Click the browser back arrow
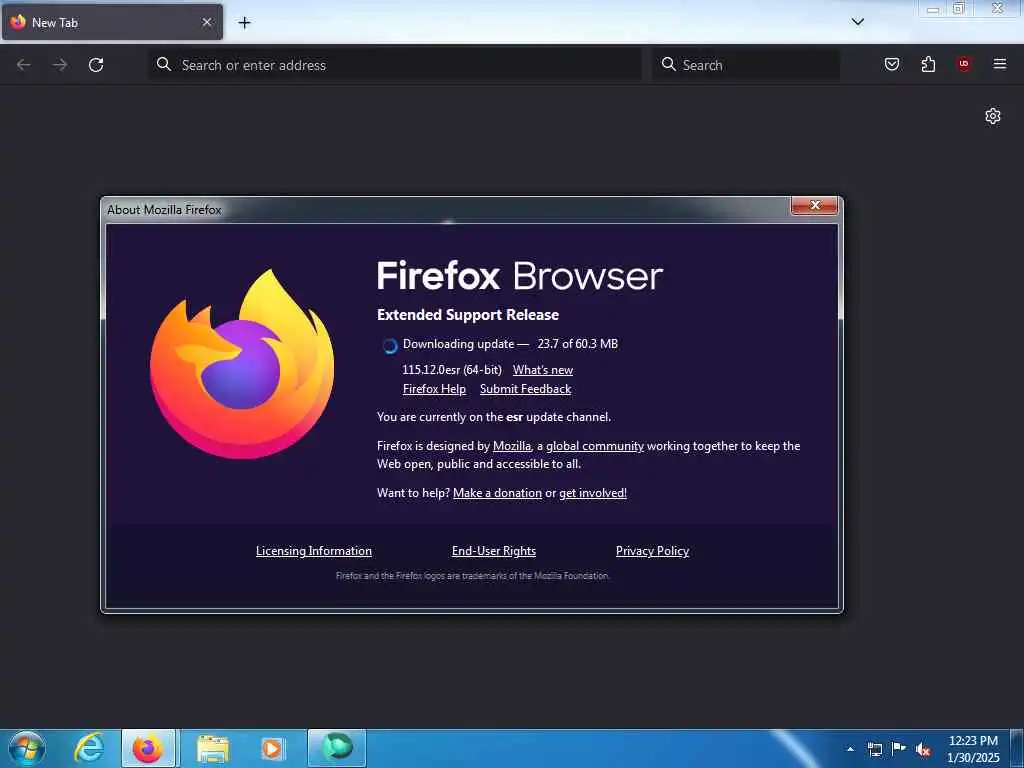Screen dimensions: 1024x768 click(x=24, y=65)
